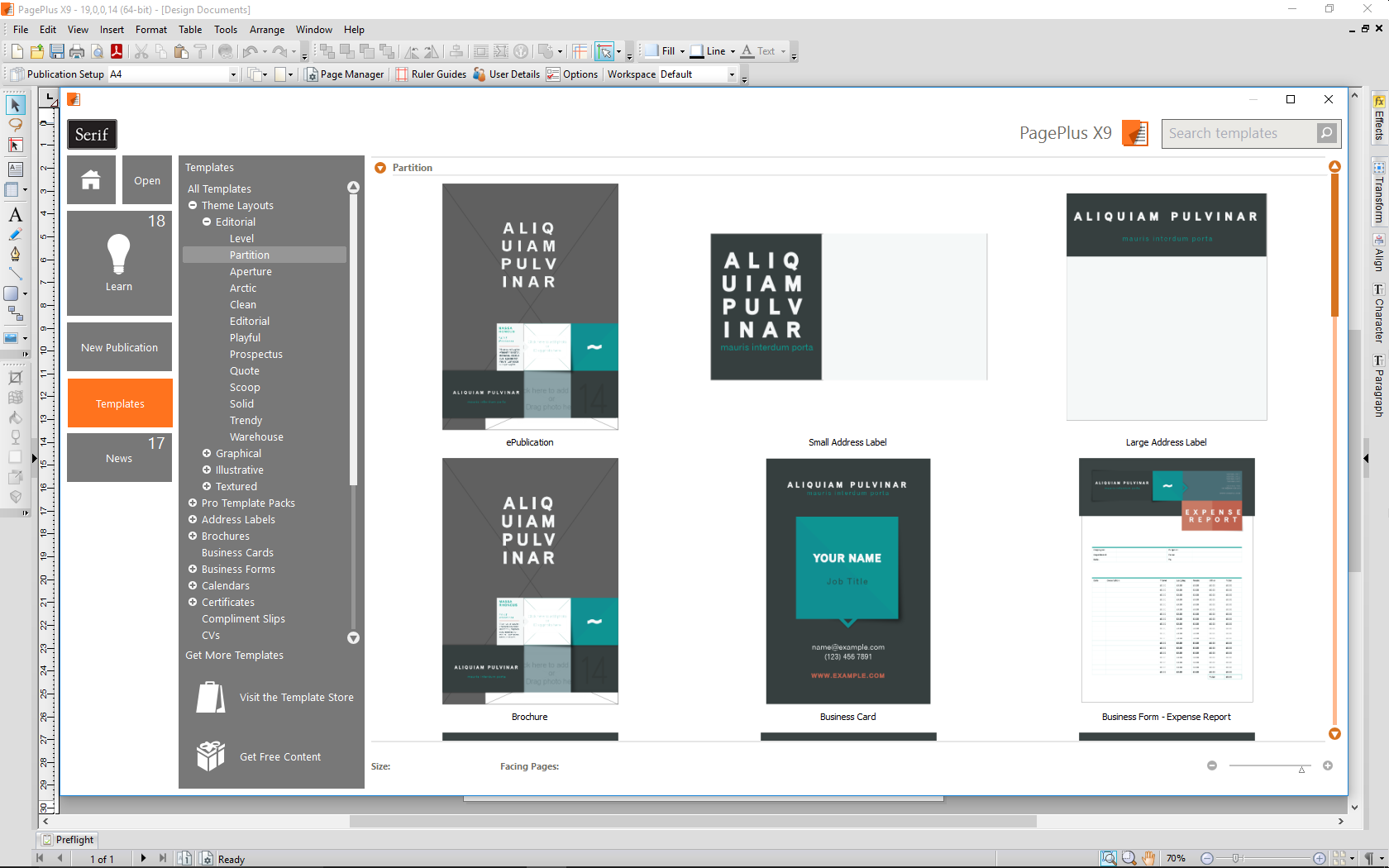Viewport: 1389px width, 868px height.
Task: Select the Pointer tool in the toolbox
Action: (15, 105)
